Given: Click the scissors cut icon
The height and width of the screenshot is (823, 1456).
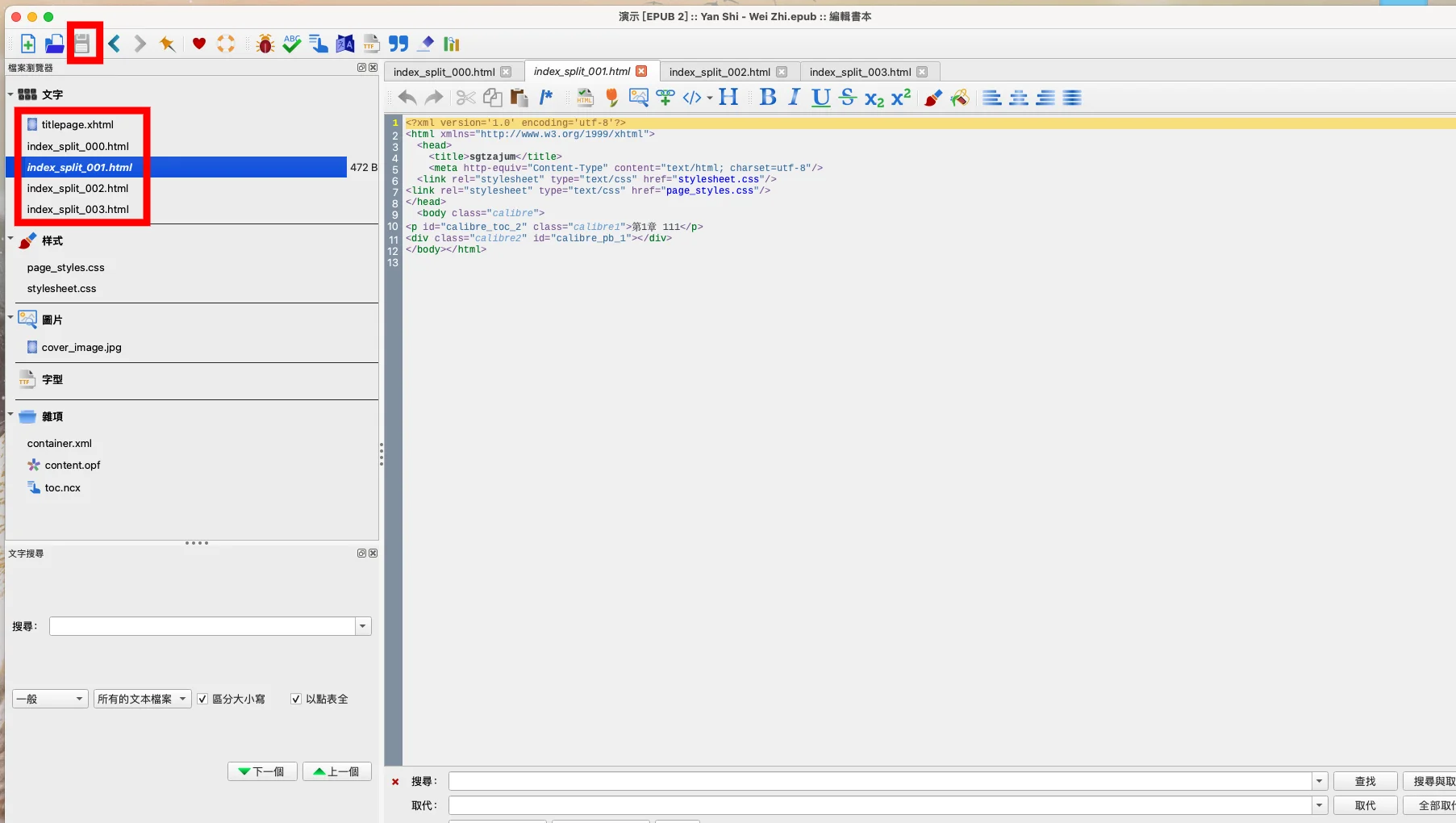Looking at the screenshot, I should pyautogui.click(x=465, y=98).
